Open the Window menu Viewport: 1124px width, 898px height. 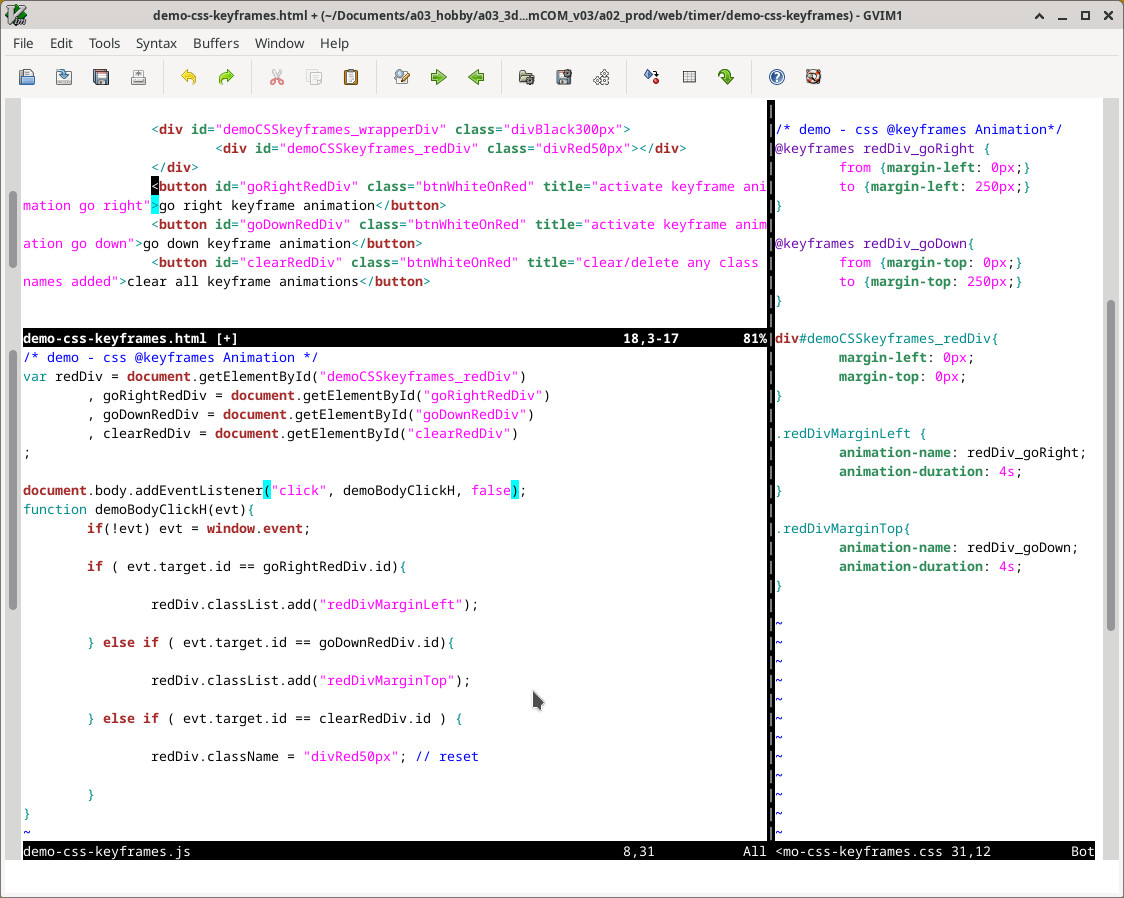(279, 43)
